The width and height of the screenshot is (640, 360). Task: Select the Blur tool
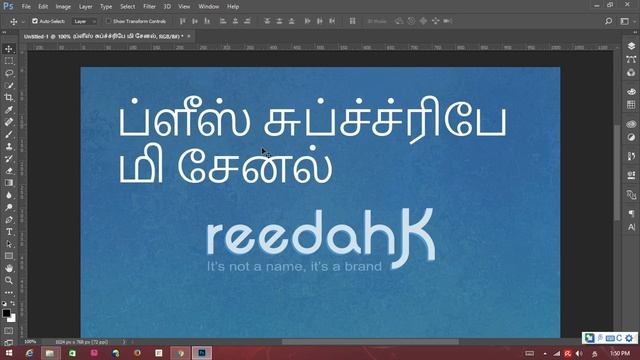9,195
